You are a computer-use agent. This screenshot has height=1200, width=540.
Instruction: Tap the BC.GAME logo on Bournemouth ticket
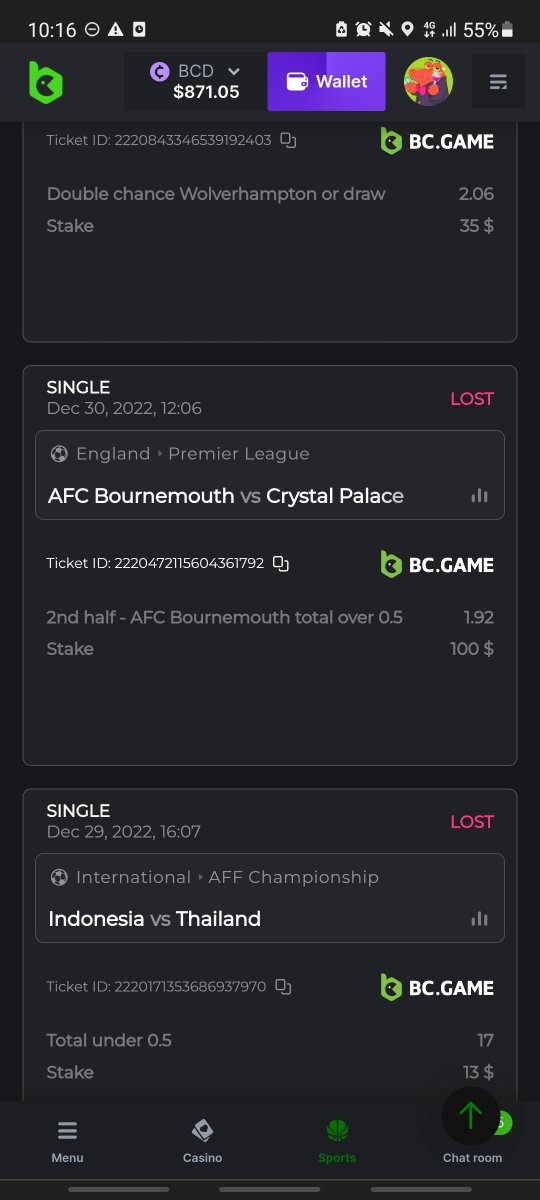click(x=437, y=565)
